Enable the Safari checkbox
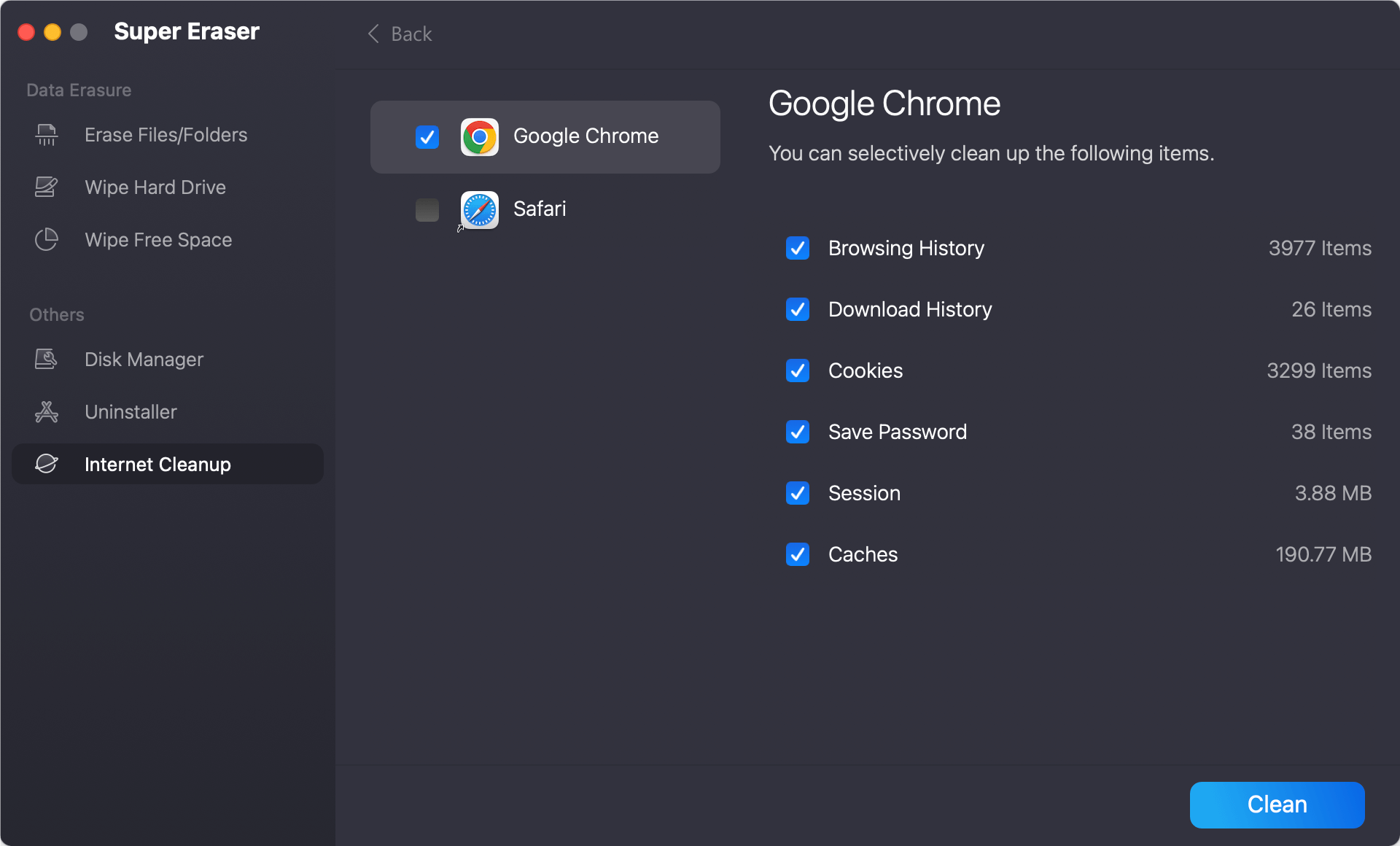 click(x=427, y=210)
